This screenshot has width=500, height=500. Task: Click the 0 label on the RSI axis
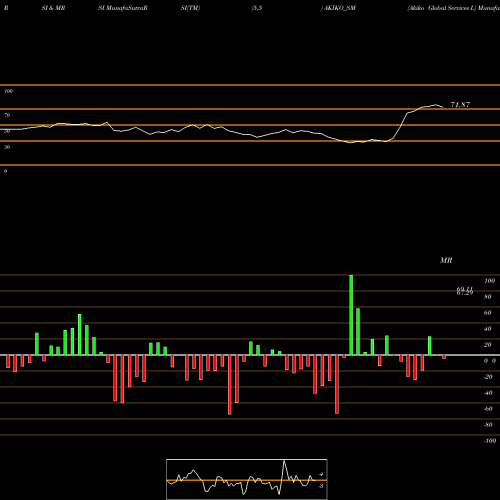point(5,171)
